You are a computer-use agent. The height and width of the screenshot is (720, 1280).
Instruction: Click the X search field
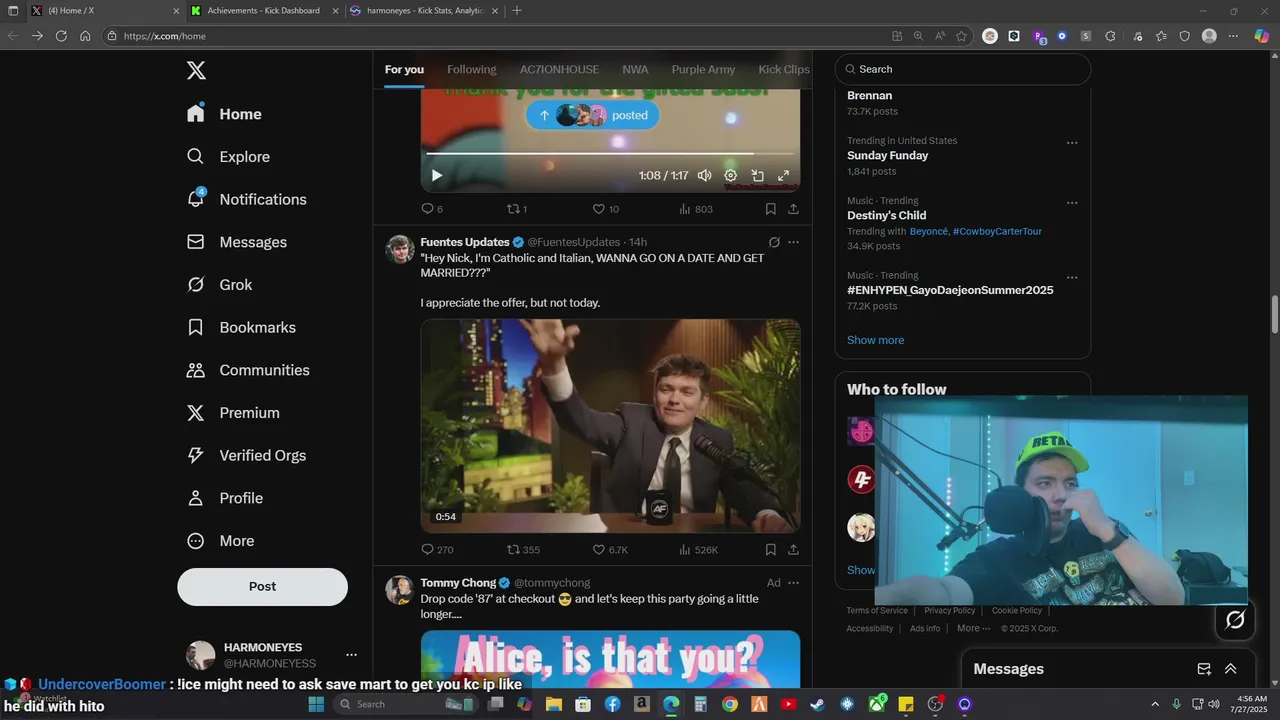coord(963,69)
